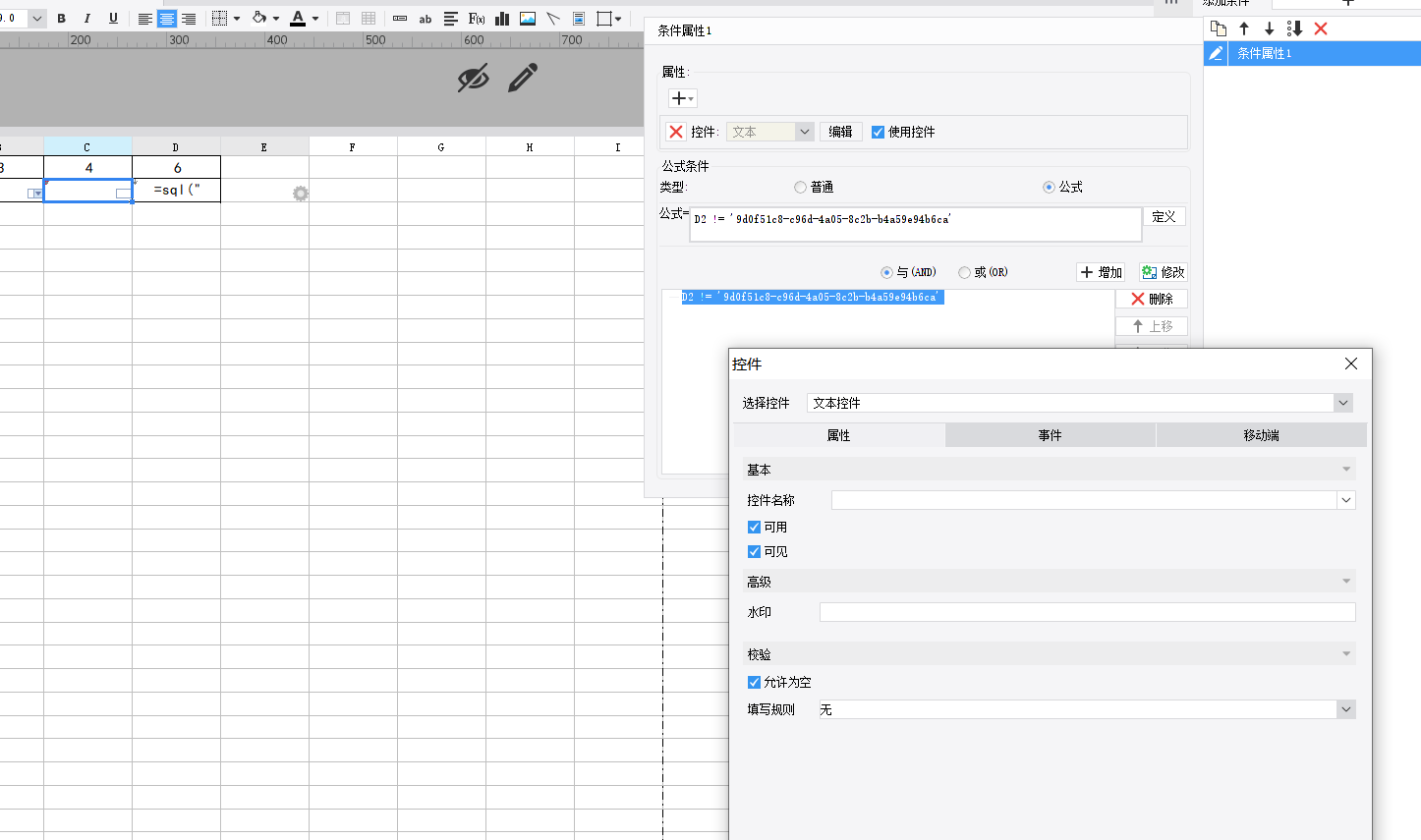Insert formula with the F(x) icon

point(477,19)
